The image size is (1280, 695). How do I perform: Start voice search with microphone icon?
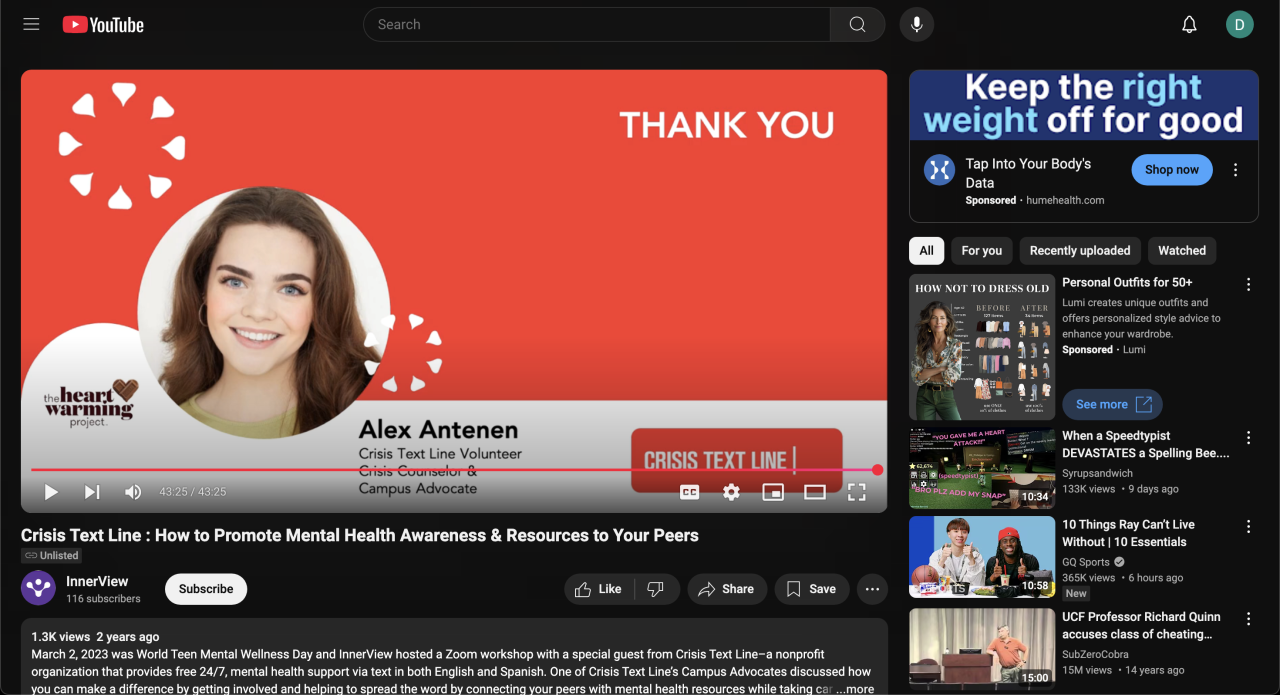(916, 24)
